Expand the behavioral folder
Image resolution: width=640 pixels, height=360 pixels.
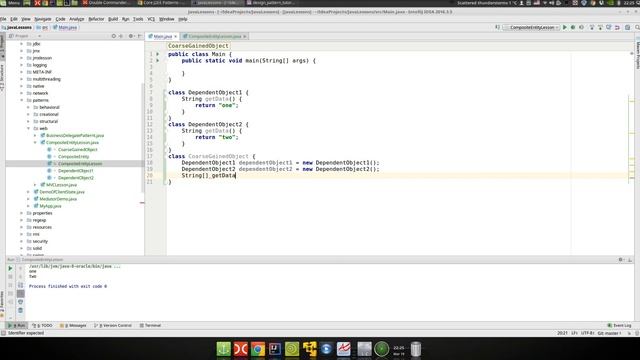click(x=29, y=107)
